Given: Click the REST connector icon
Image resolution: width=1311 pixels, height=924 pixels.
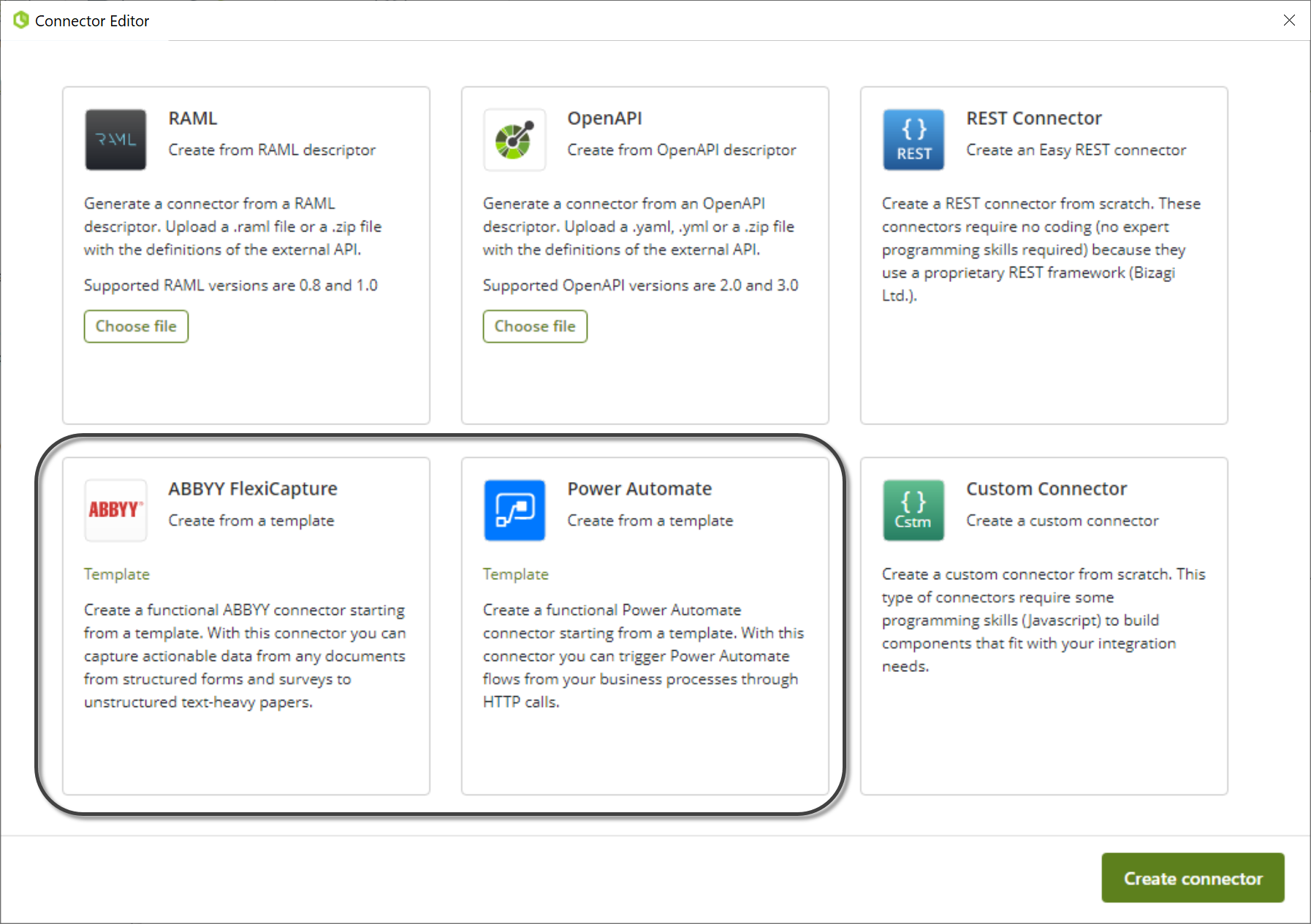Looking at the screenshot, I should pyautogui.click(x=913, y=140).
